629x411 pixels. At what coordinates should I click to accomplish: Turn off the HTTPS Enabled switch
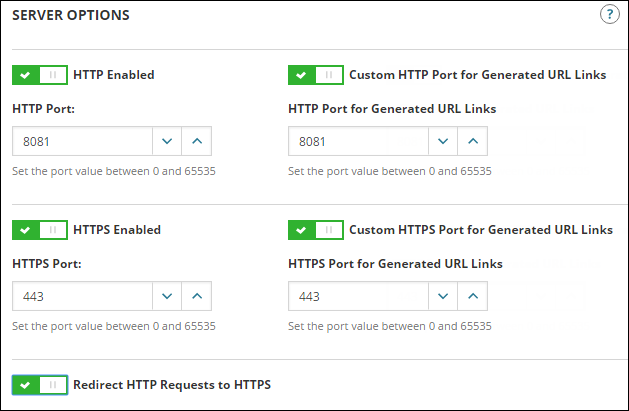tap(40, 230)
